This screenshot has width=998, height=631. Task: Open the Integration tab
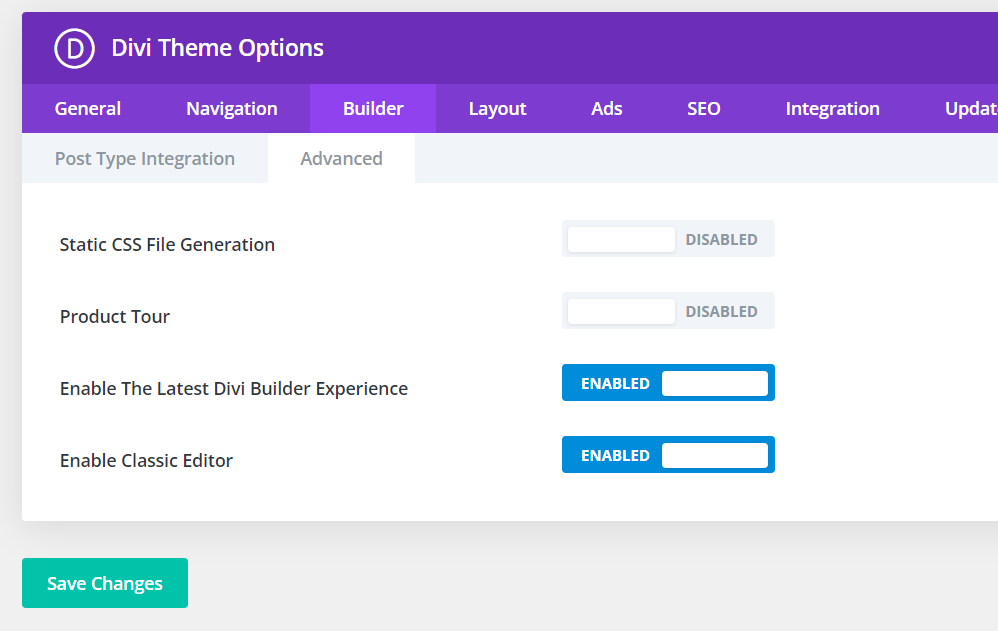pos(832,109)
